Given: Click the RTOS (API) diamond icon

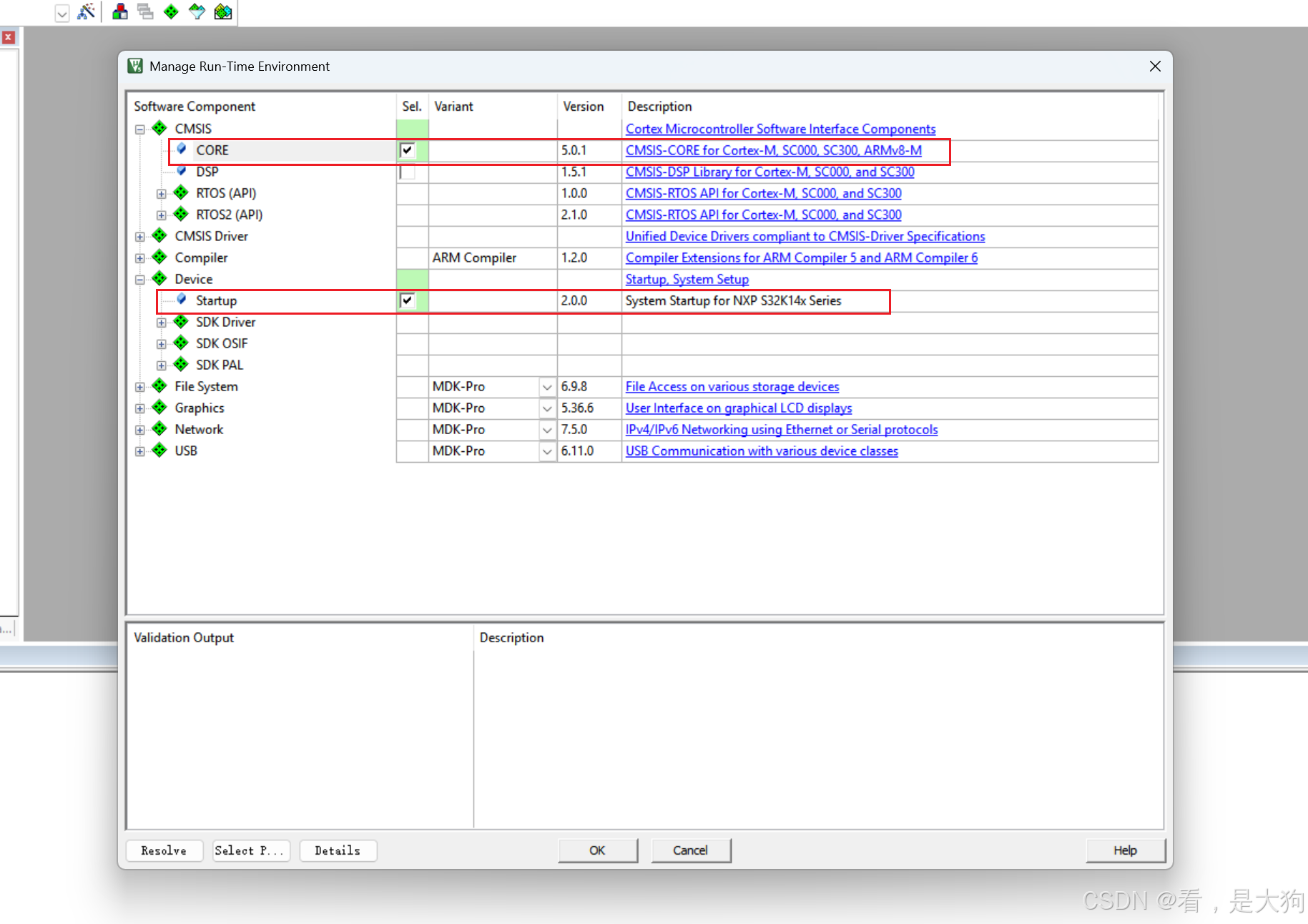Looking at the screenshot, I should point(181,192).
